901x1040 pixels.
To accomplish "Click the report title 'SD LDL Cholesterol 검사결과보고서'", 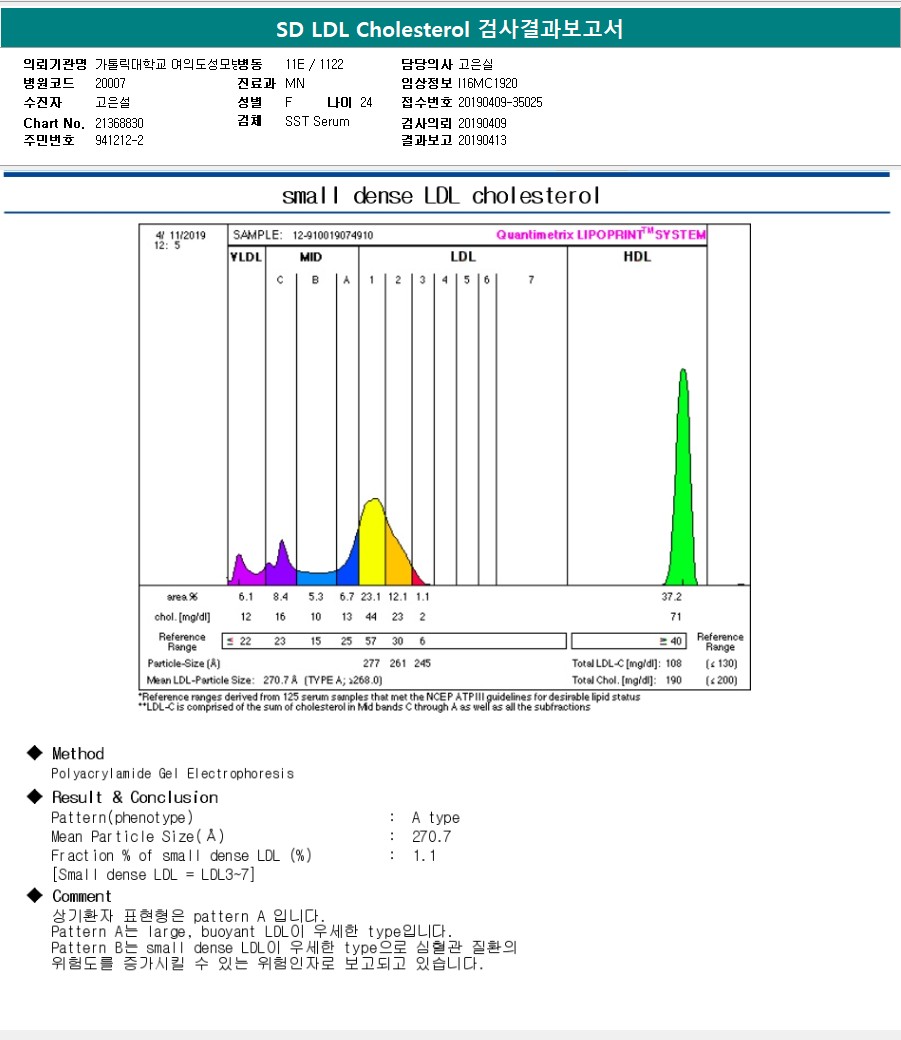I will pos(450,29).
